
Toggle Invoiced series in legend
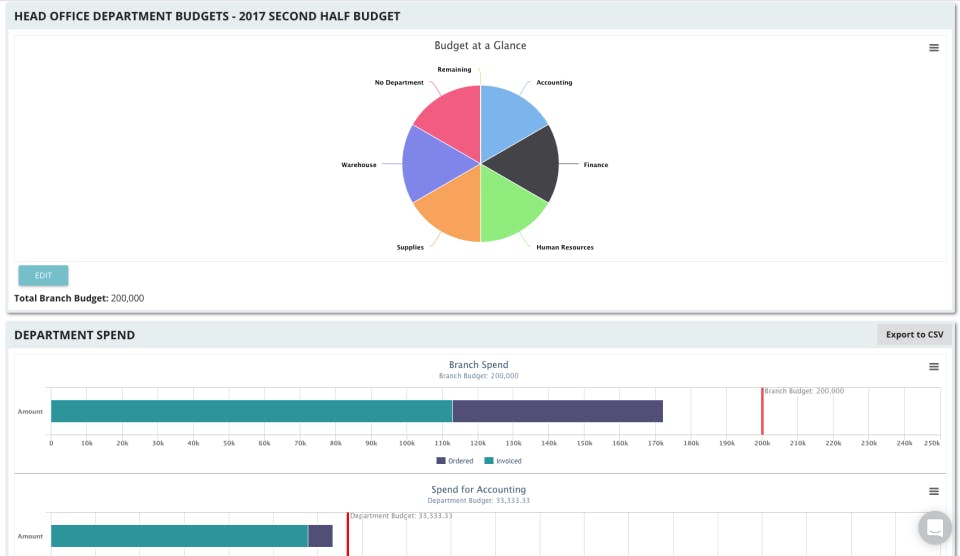[503, 460]
